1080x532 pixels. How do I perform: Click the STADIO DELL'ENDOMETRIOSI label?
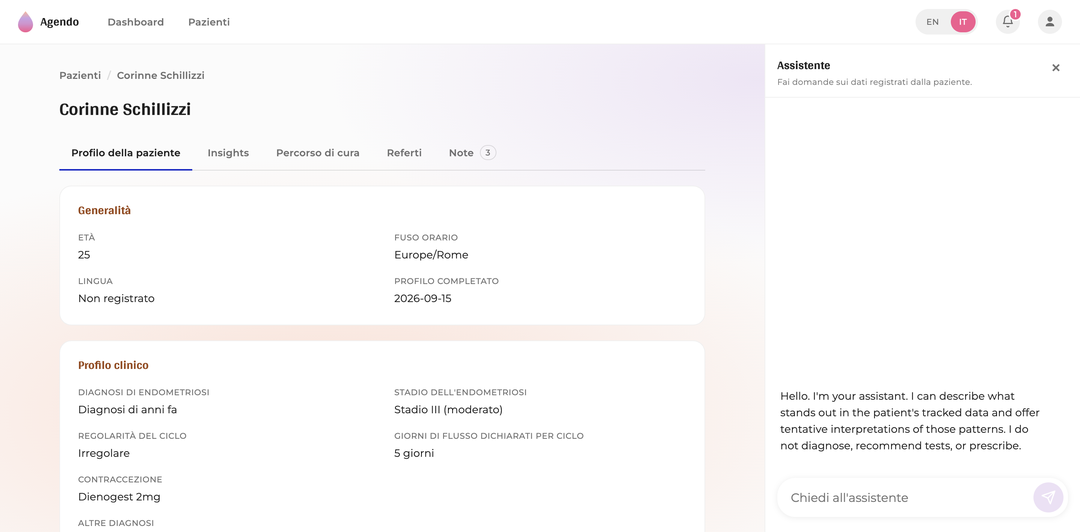click(x=460, y=393)
